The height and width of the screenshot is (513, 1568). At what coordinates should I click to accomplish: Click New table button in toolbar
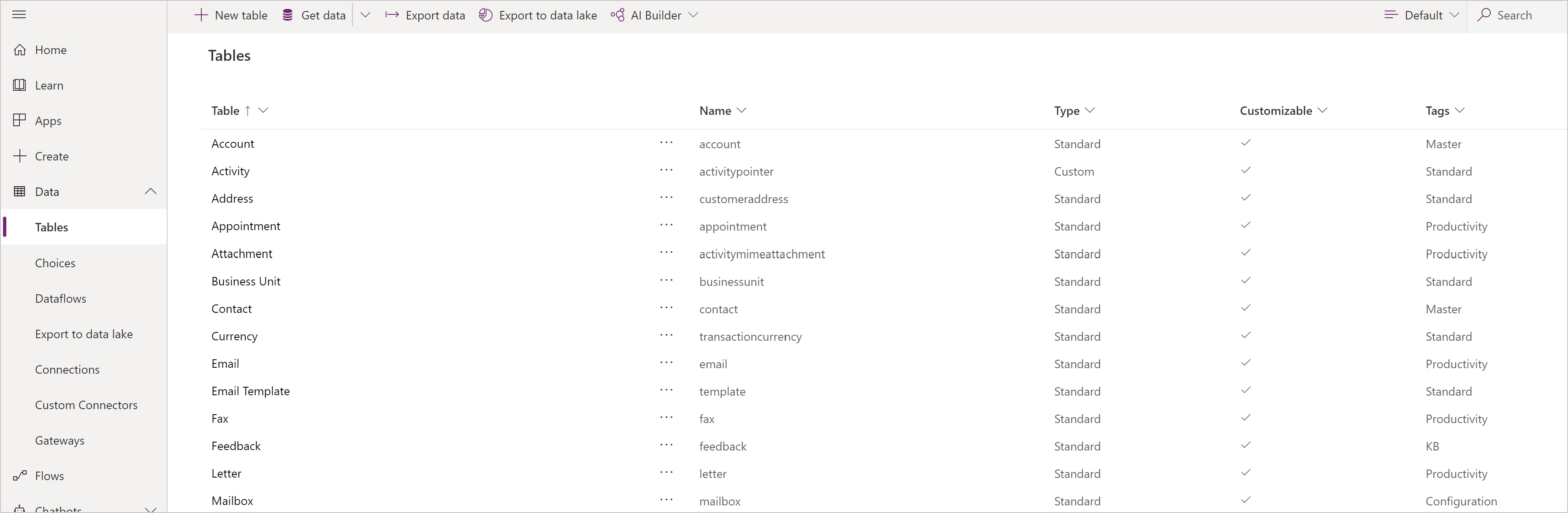point(233,14)
